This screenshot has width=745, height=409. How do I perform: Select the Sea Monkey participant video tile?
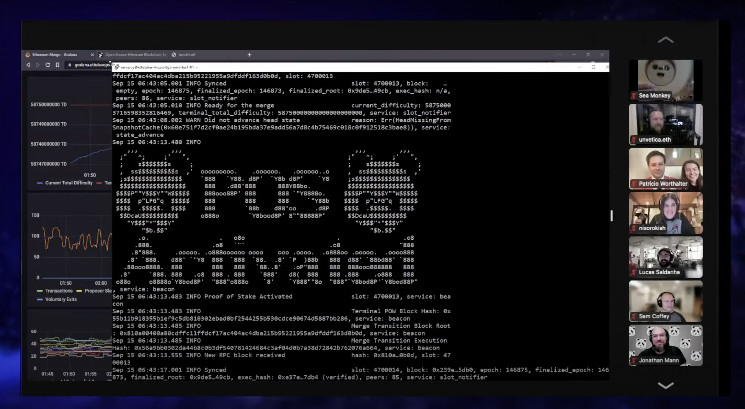[666, 80]
